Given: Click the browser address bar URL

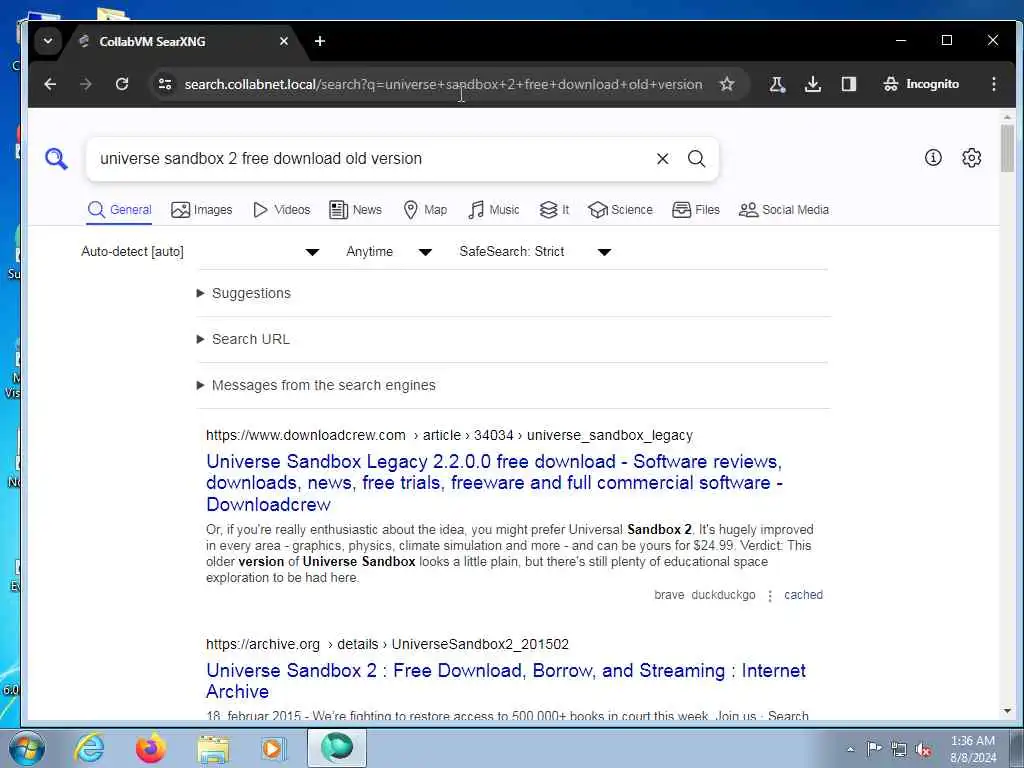Looking at the screenshot, I should coord(443,84).
